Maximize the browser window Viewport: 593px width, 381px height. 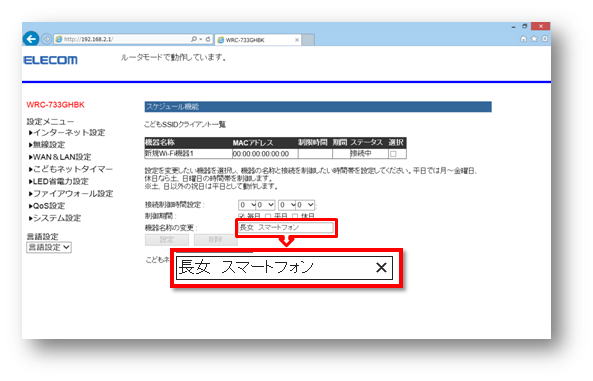[525, 26]
